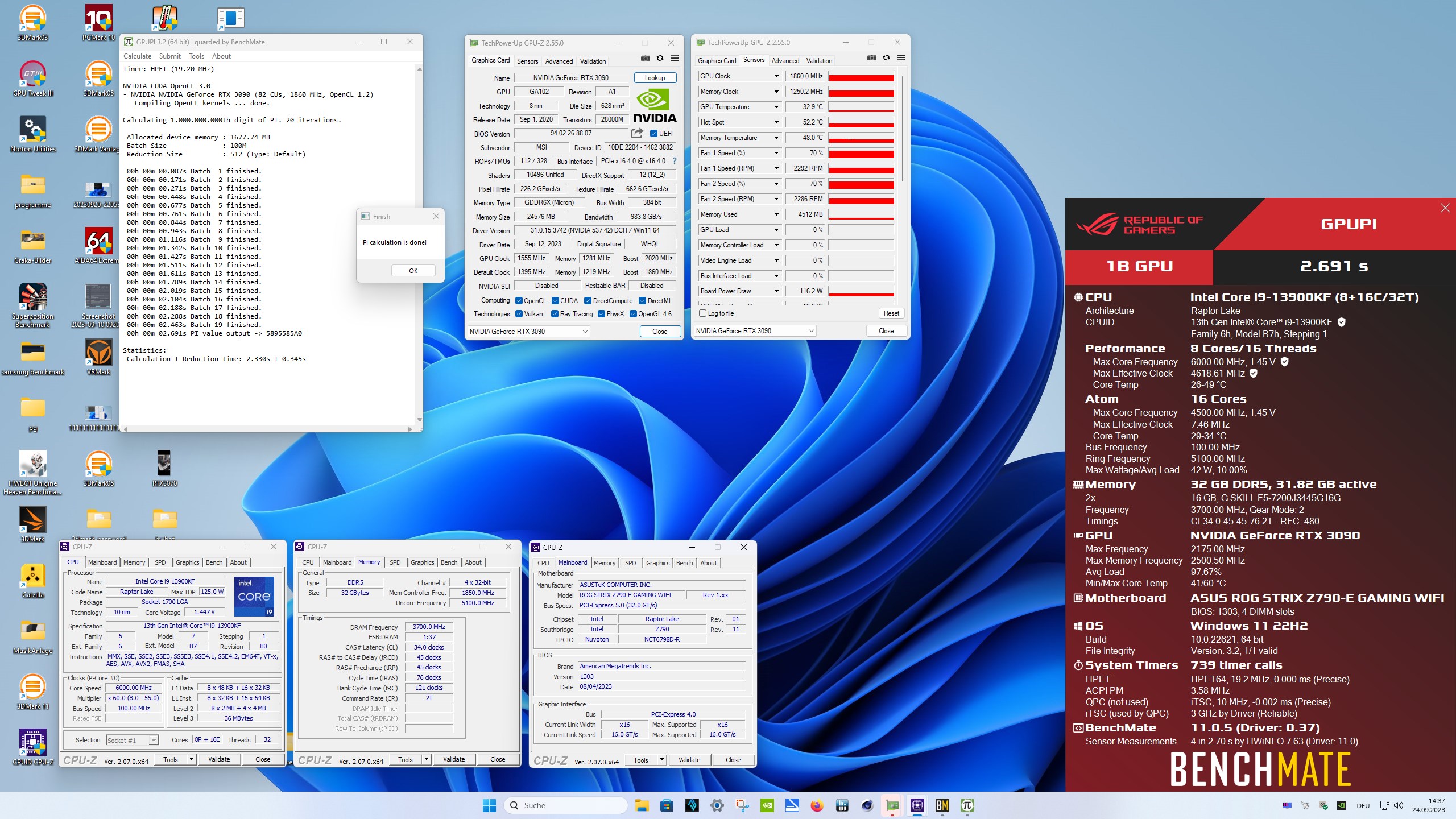The height and width of the screenshot is (819, 1456).
Task: Toggle CUDA computing checkbox
Action: pos(555,301)
